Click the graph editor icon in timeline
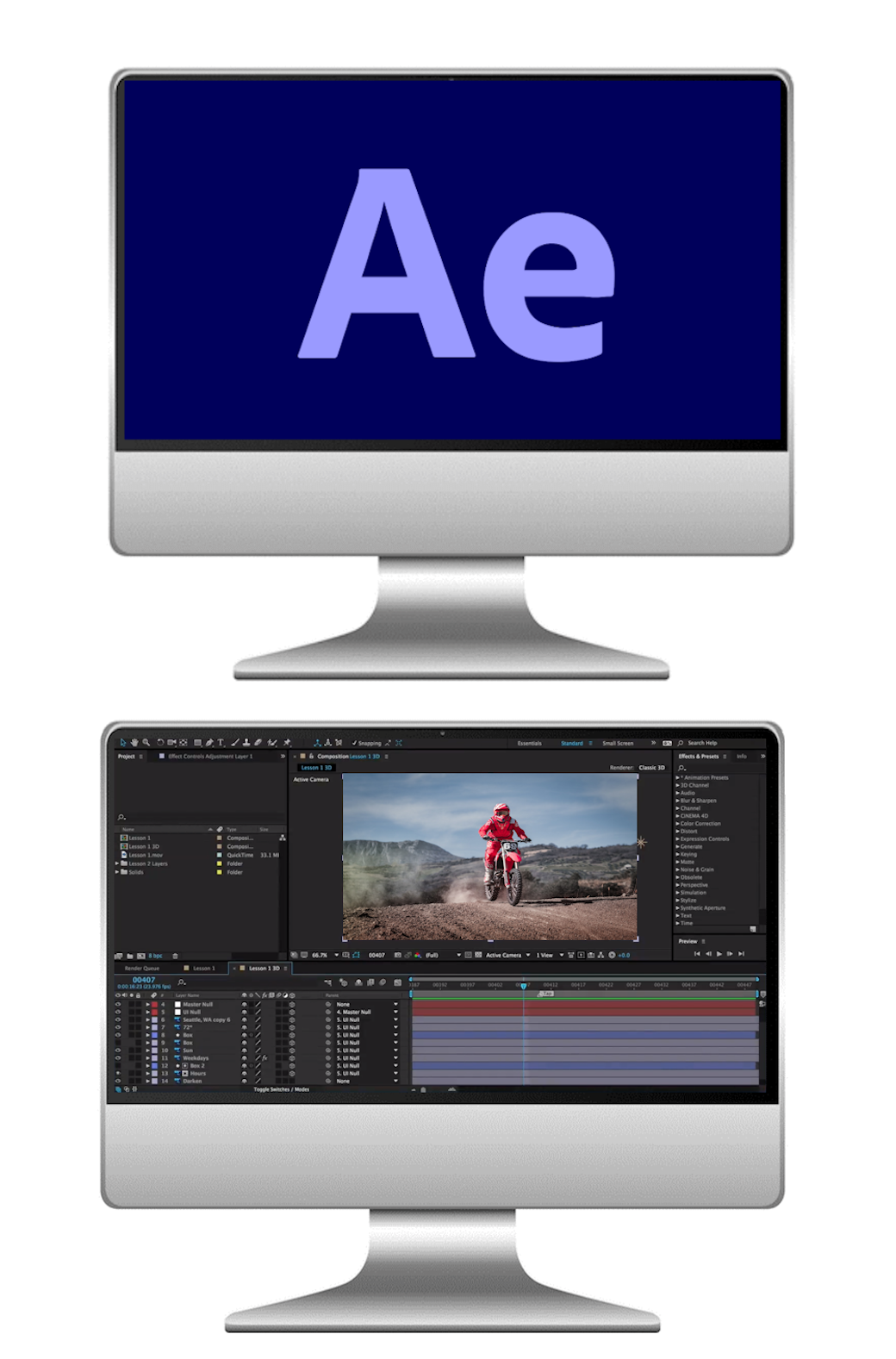The width and height of the screenshot is (896, 1359). [397, 982]
